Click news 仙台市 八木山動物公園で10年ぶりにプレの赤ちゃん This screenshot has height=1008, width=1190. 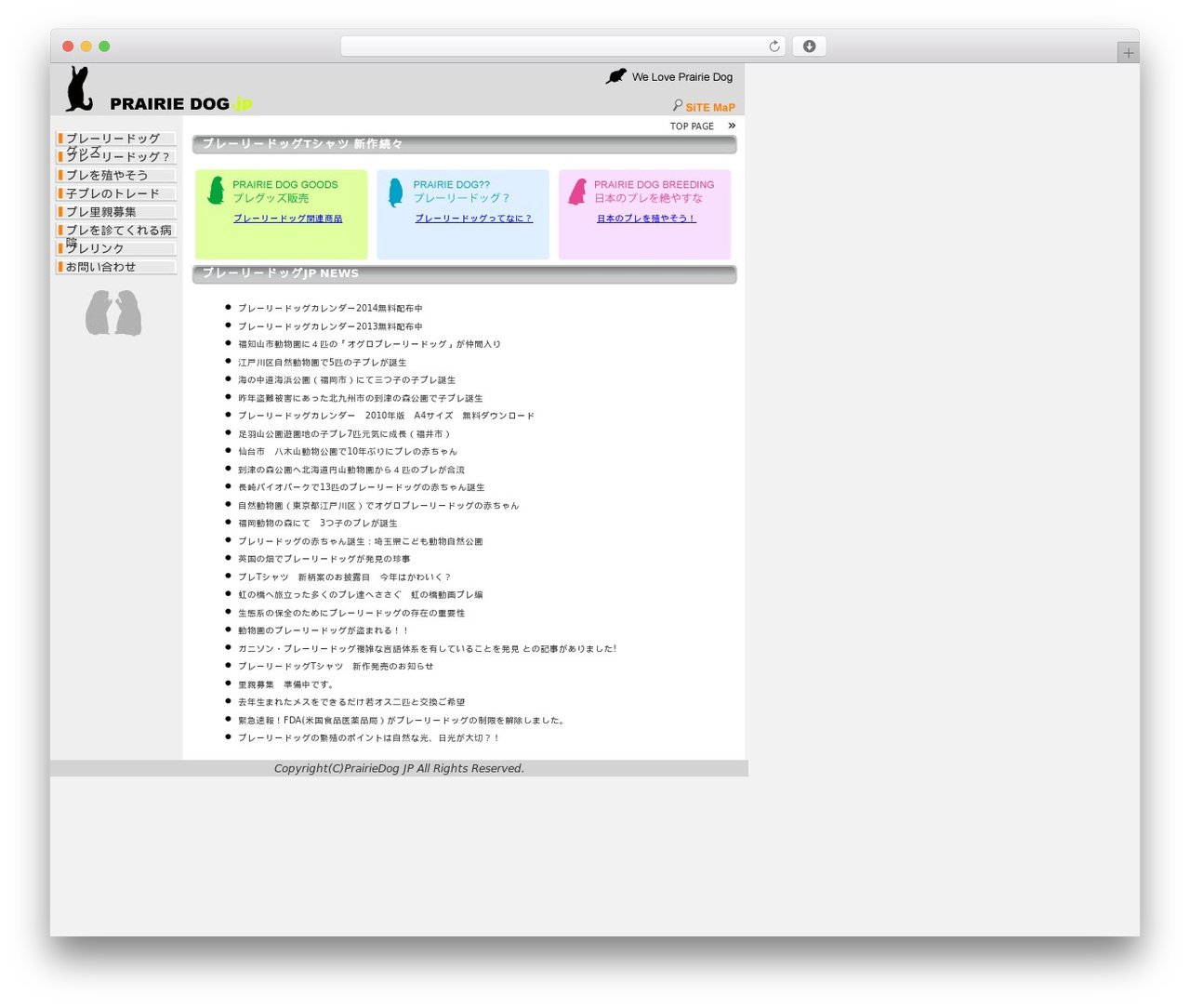pos(348,452)
